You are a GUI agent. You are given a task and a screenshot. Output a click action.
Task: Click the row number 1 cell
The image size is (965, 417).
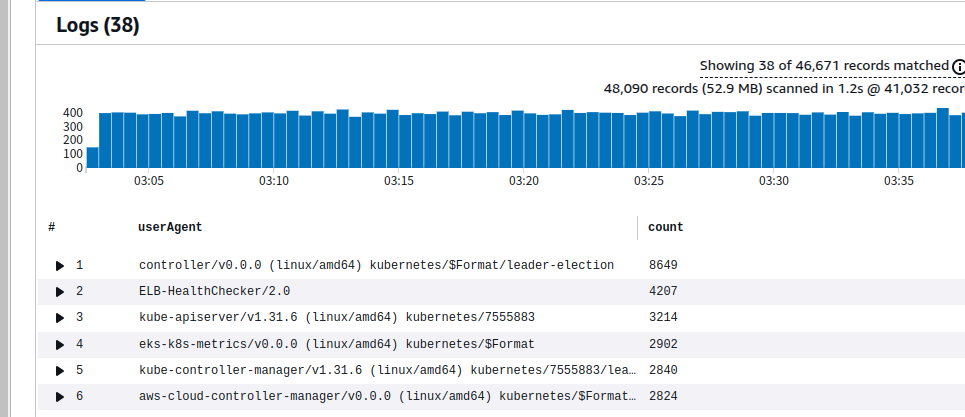[x=79, y=265]
